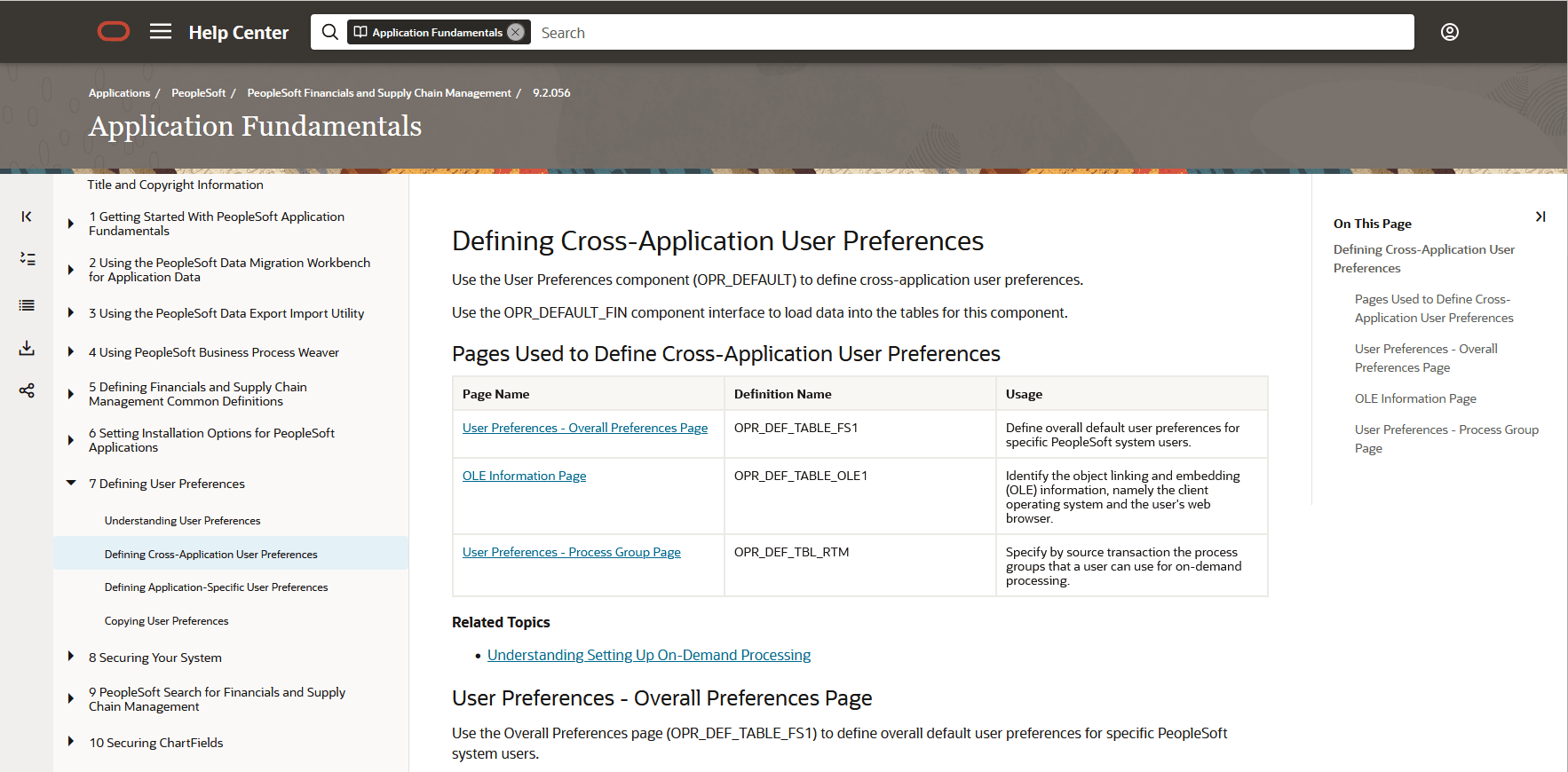Viewport: 1568px width, 772px height.
Task: Jump to Pages Used to Define anchor
Action: (1434, 309)
